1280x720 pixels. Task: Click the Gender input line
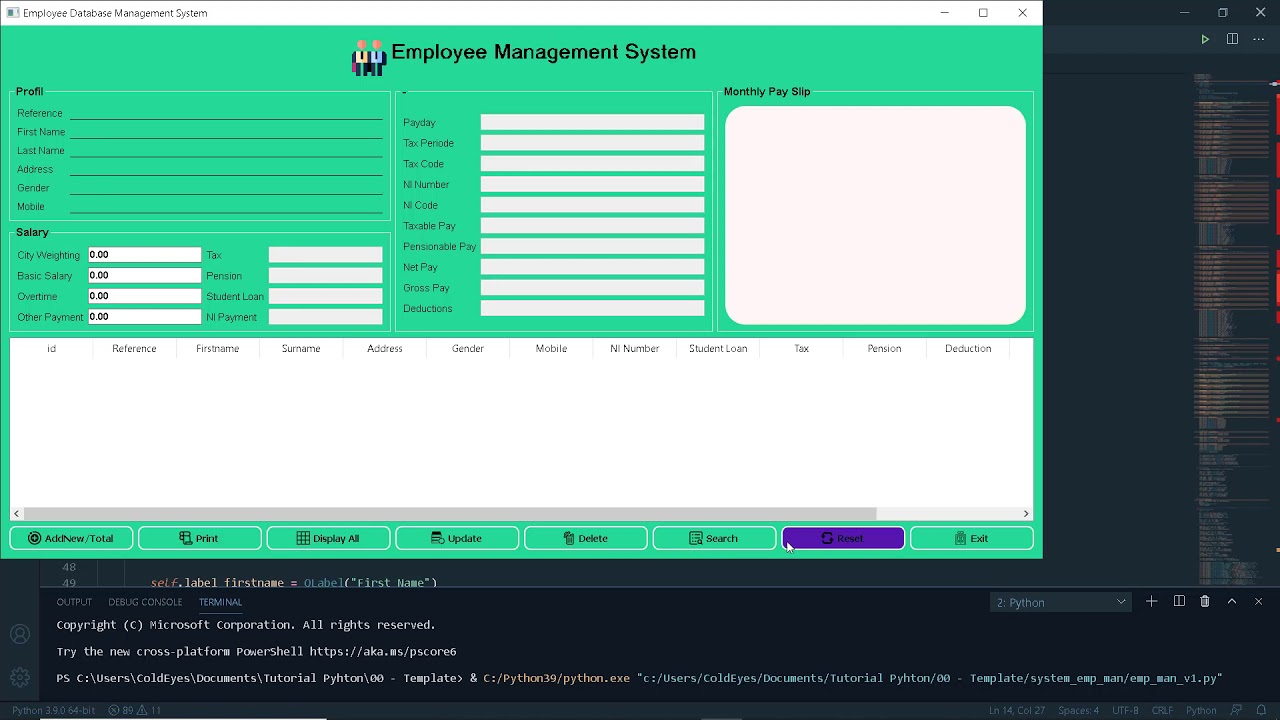pyautogui.click(x=226, y=188)
